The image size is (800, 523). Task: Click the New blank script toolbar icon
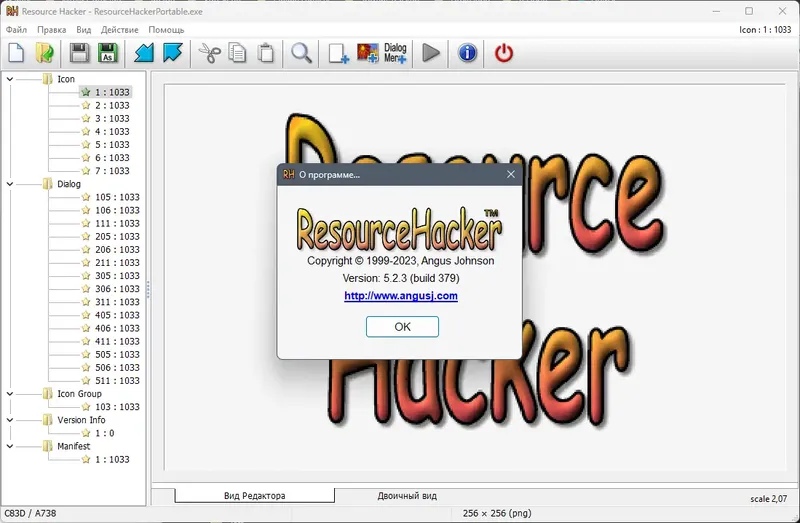(16, 53)
